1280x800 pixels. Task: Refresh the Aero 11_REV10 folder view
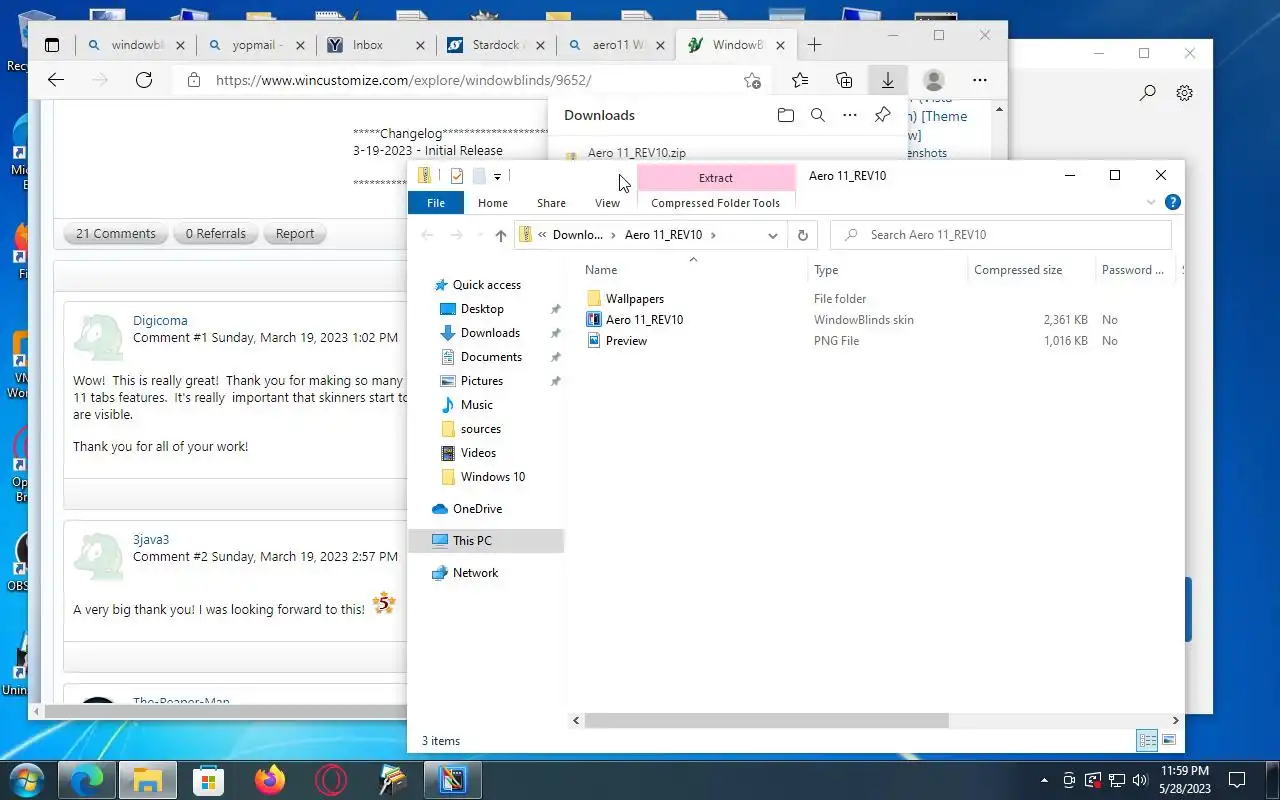(x=802, y=235)
